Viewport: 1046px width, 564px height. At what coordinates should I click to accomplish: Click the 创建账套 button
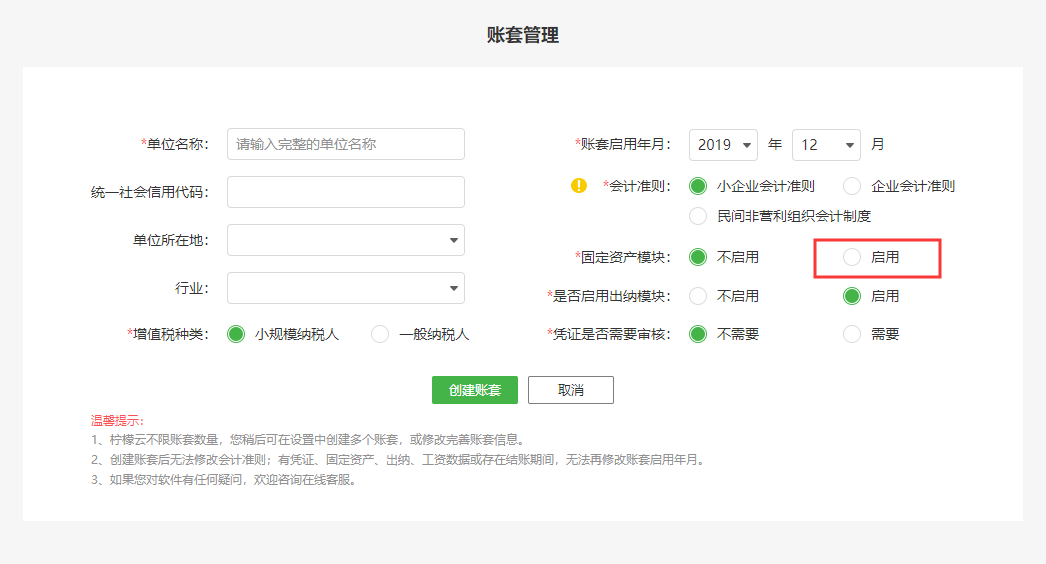click(x=474, y=390)
